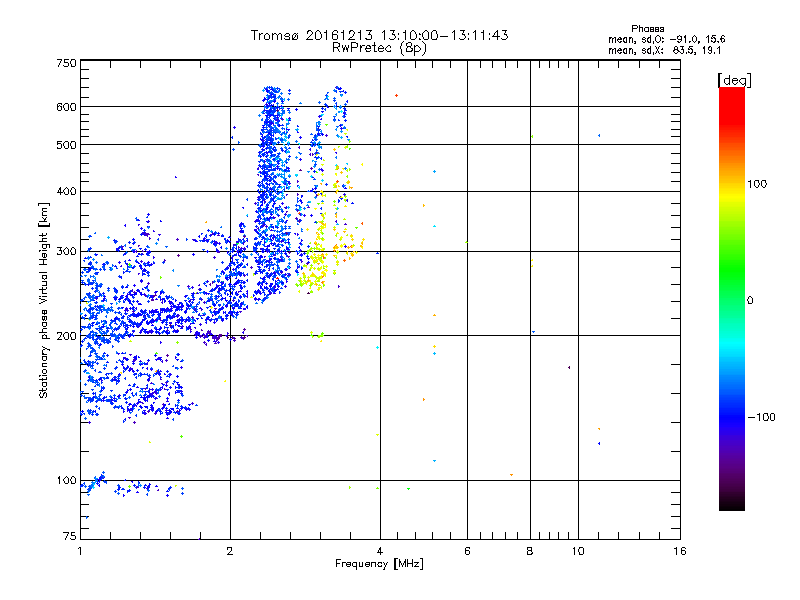
Task: Click the 'Stationary phase Virtual Height [km]' axis label
Action: [44, 300]
